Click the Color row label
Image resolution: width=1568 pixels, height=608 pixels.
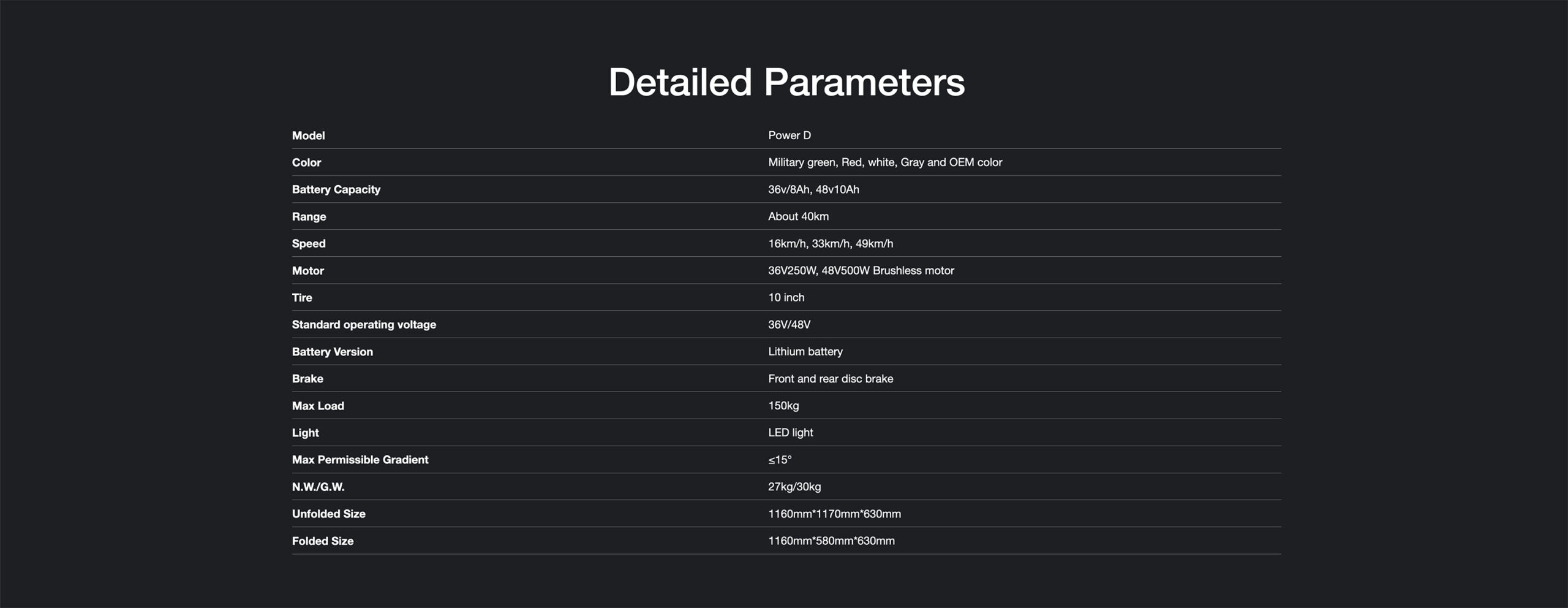point(306,162)
